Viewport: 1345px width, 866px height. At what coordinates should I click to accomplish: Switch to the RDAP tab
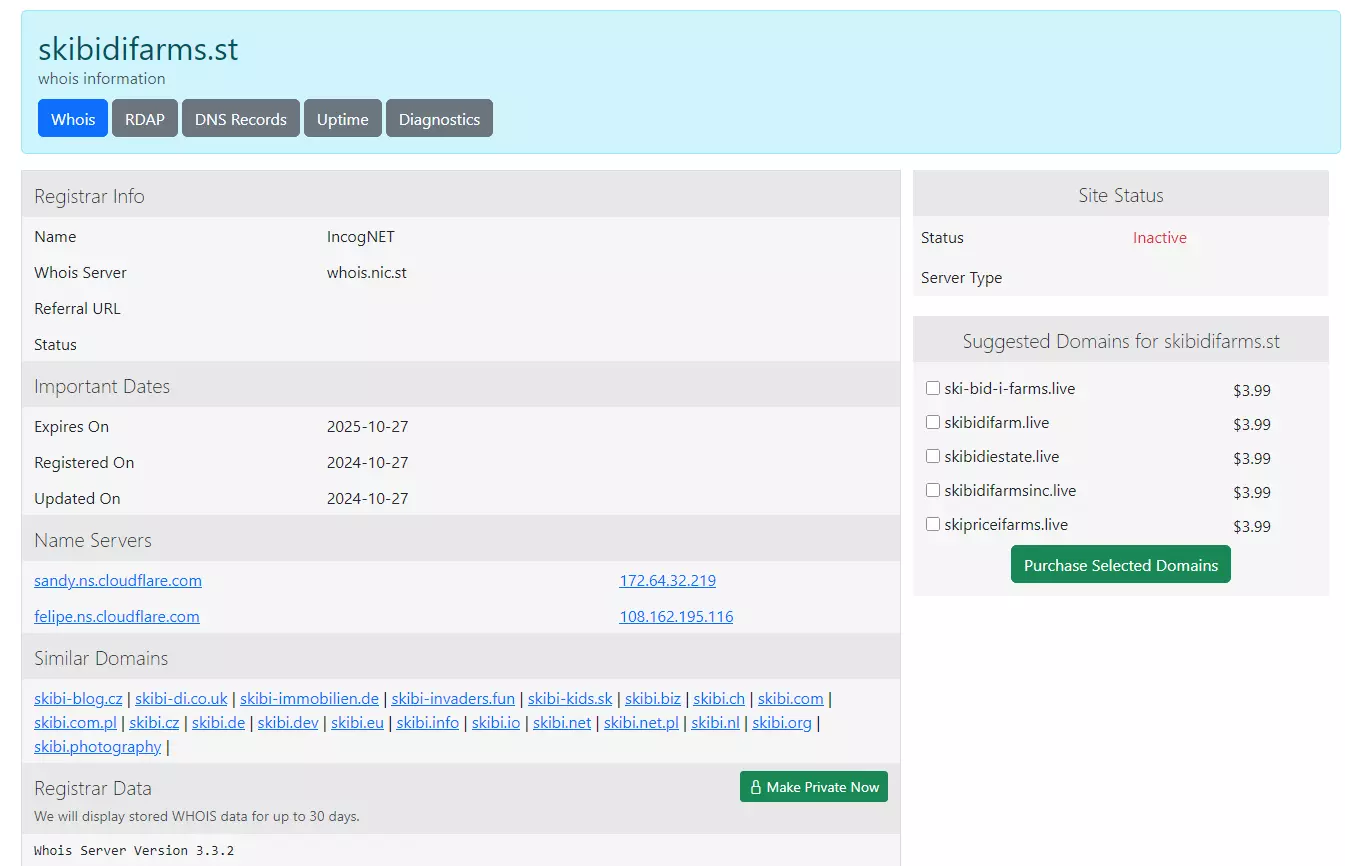pos(145,119)
